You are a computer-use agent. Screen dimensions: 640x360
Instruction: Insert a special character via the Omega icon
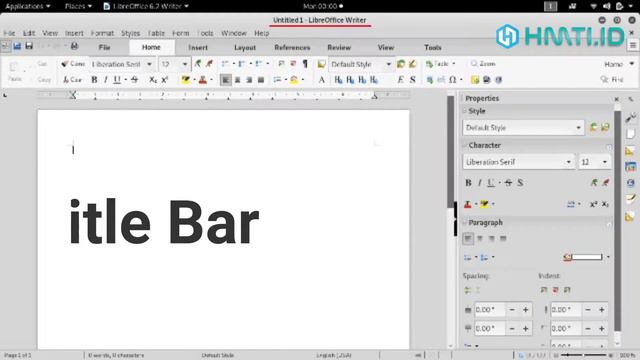coord(453,80)
